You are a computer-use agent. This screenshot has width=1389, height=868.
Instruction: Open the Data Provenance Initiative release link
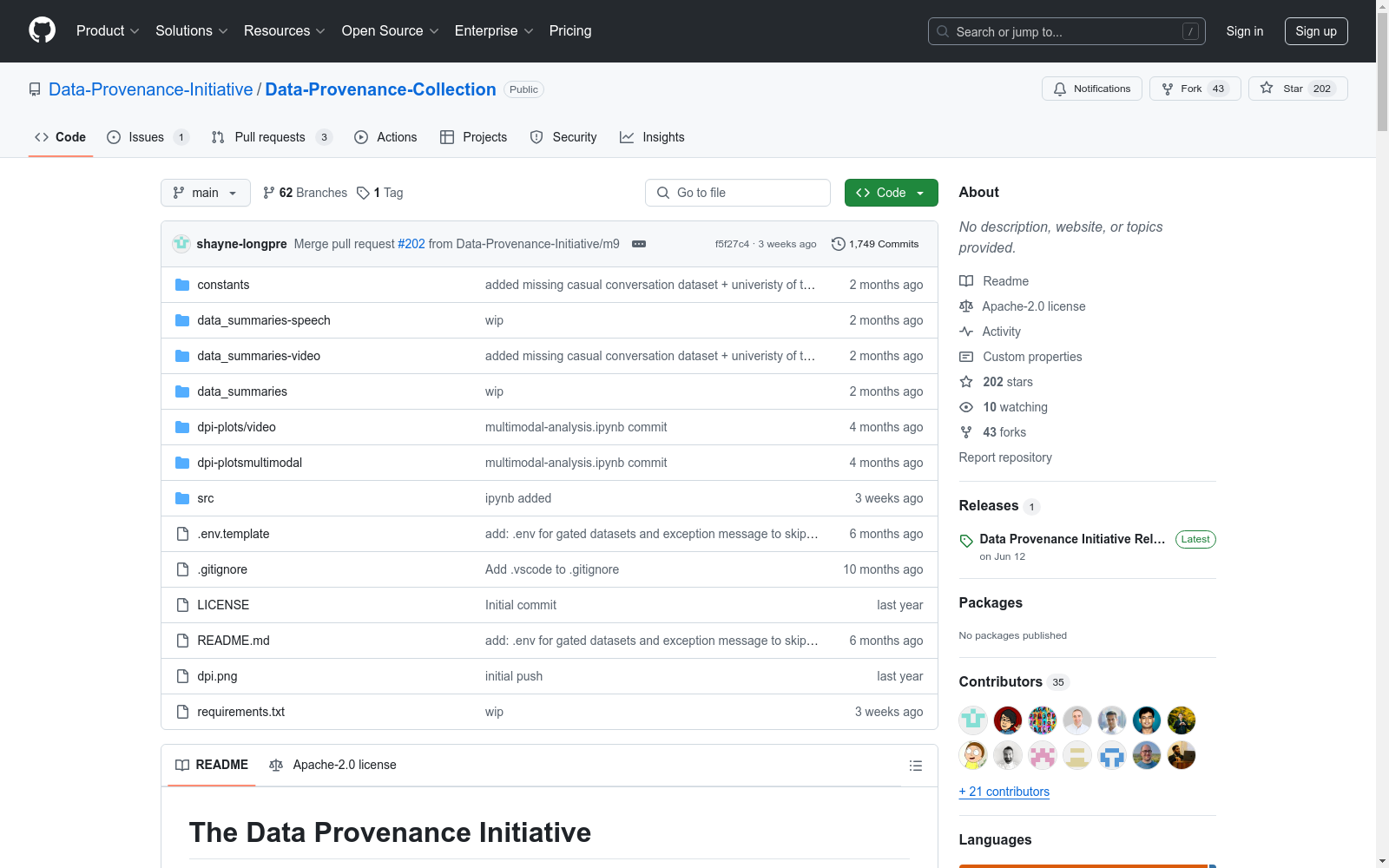click(1073, 539)
